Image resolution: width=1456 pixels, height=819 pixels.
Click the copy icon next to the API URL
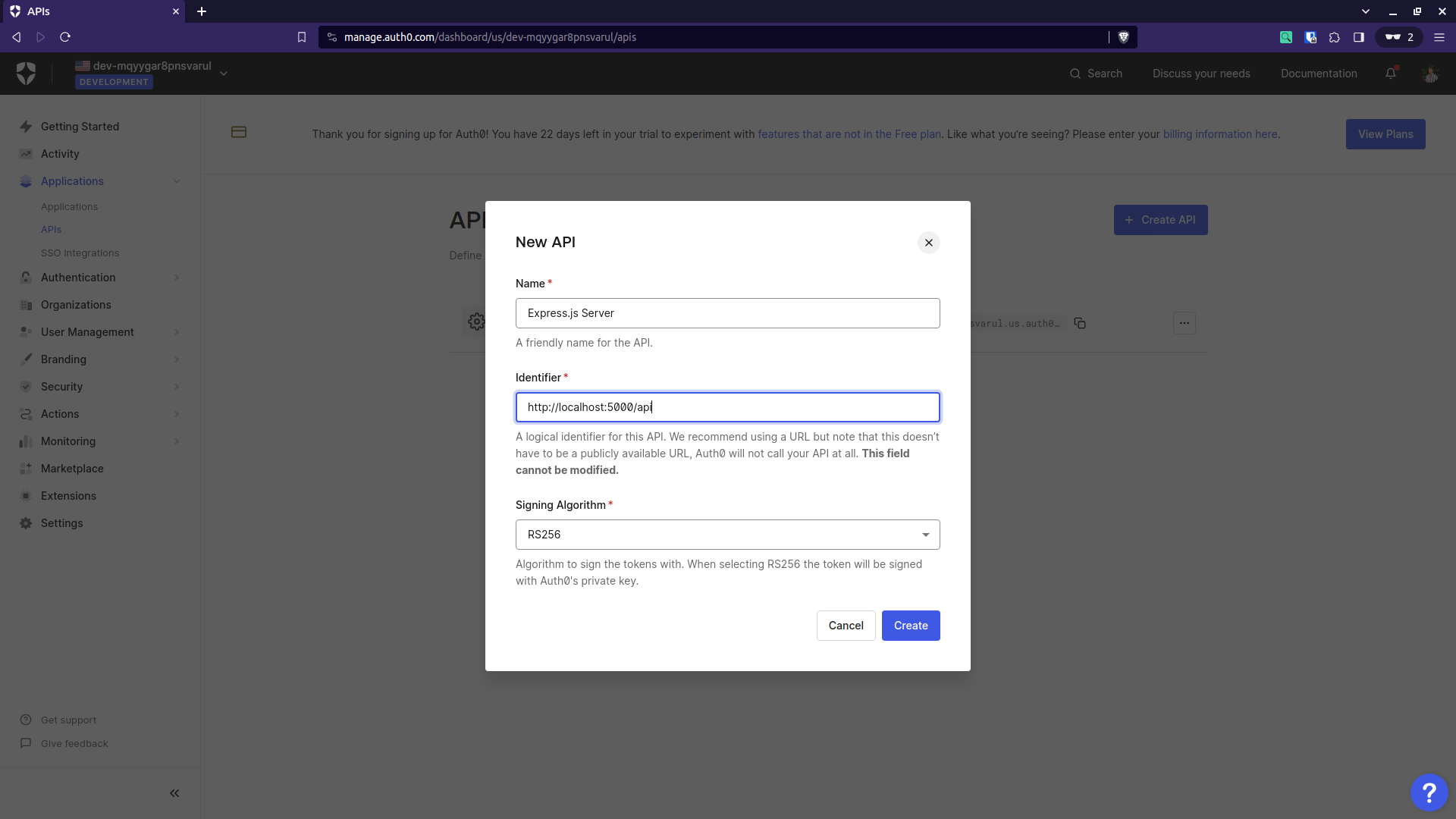tap(1080, 323)
